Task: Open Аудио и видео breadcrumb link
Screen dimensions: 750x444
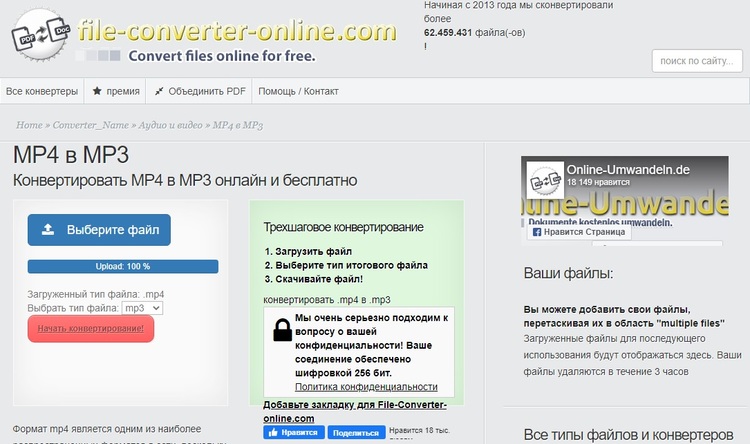Action: coord(170,125)
